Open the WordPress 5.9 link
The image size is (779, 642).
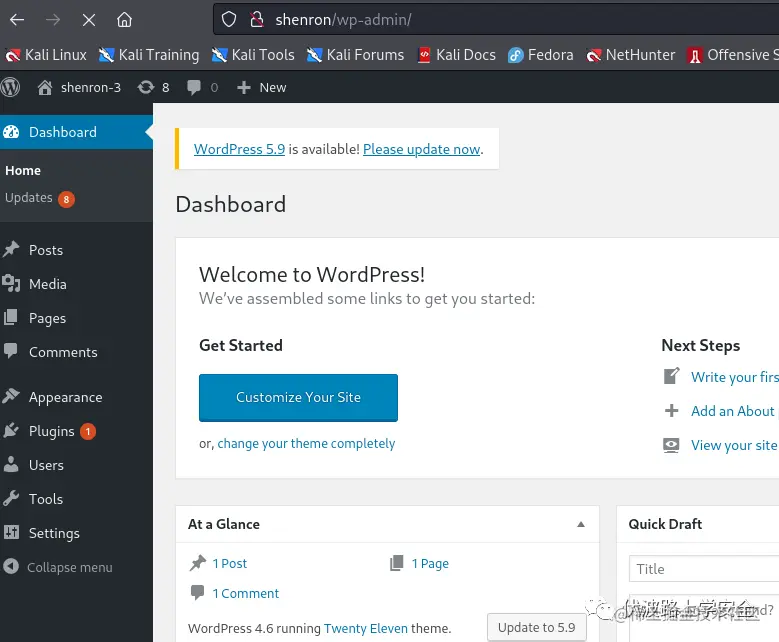pyautogui.click(x=239, y=149)
